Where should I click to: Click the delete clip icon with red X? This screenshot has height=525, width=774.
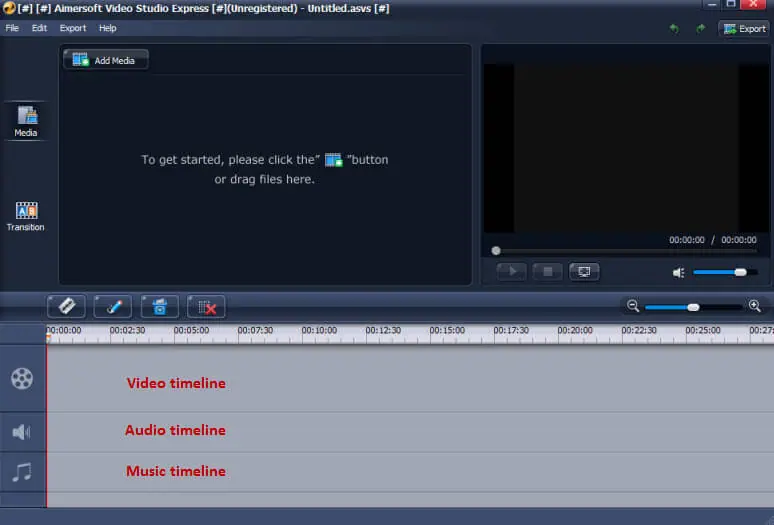(x=206, y=306)
